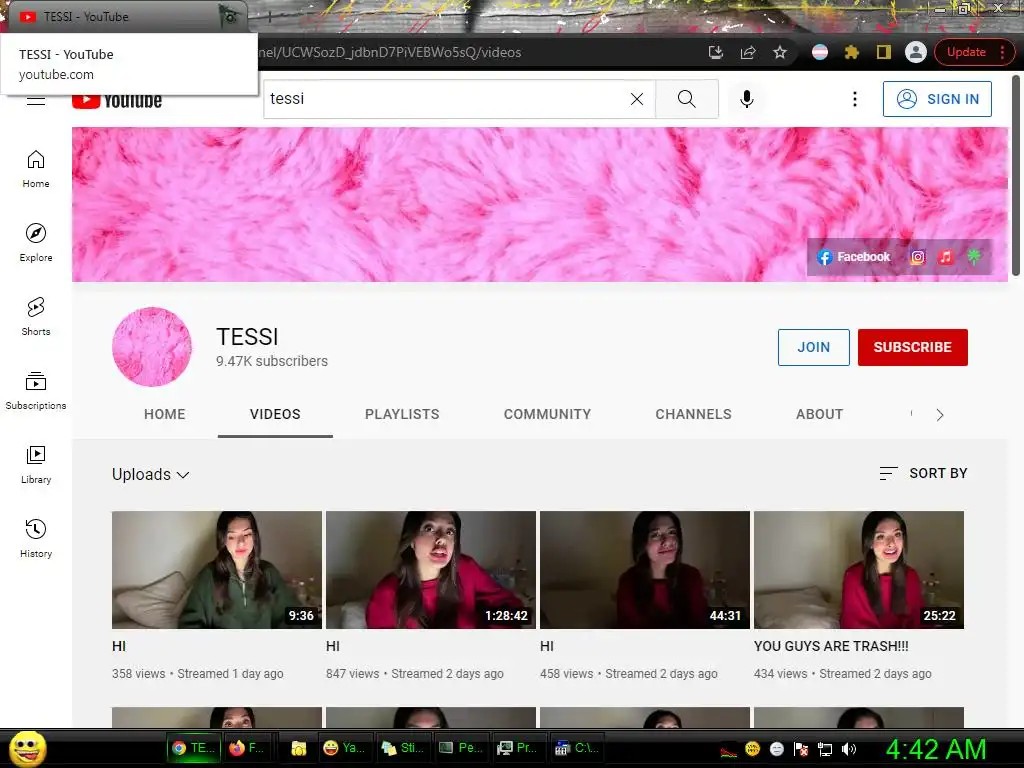Open Library in the sidebar
1024x768 pixels.
(x=36, y=464)
